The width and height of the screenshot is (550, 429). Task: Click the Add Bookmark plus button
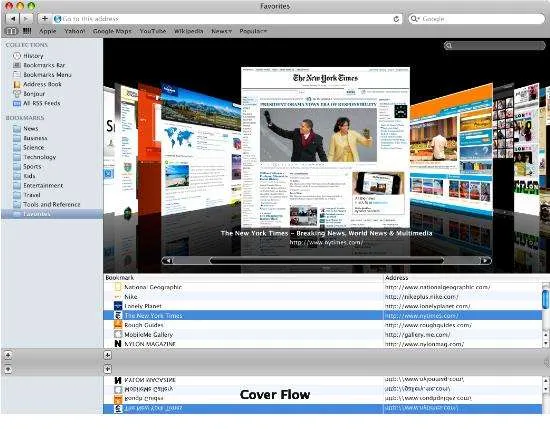pyautogui.click(x=44, y=19)
